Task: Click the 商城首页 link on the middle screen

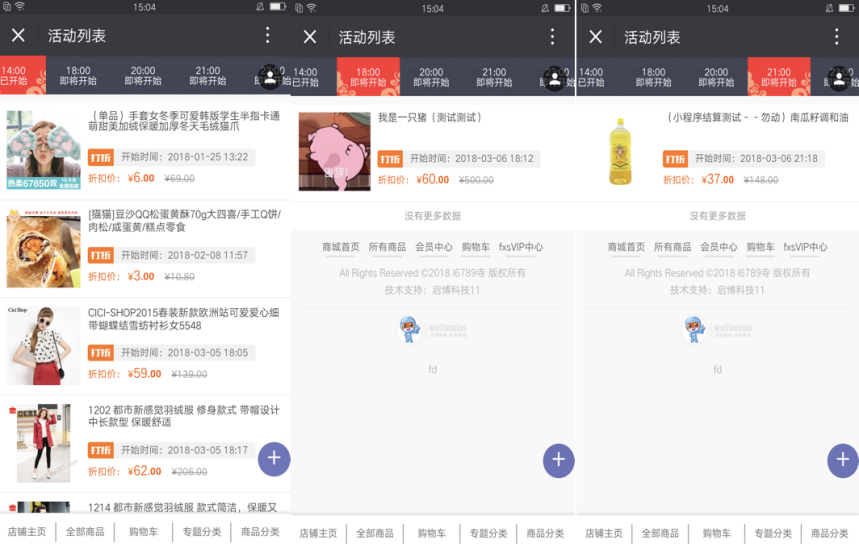Action: tap(341, 247)
